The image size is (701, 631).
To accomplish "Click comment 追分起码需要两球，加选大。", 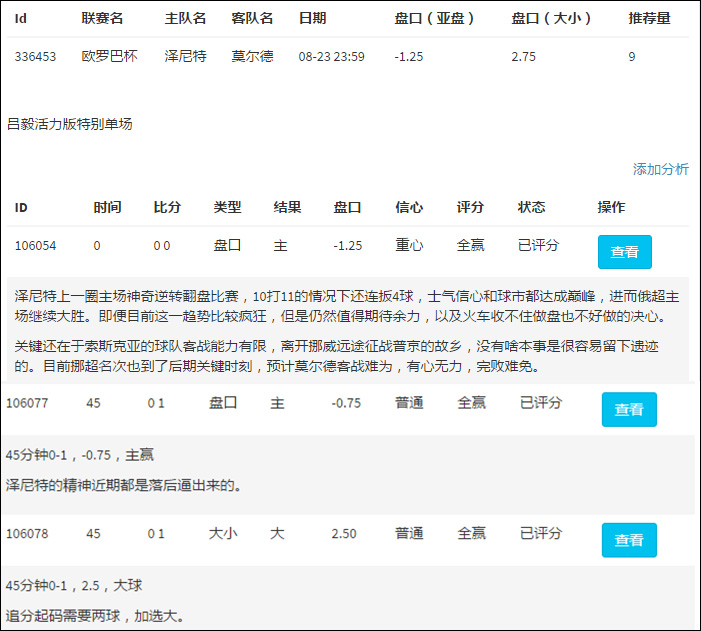I will pos(95,616).
